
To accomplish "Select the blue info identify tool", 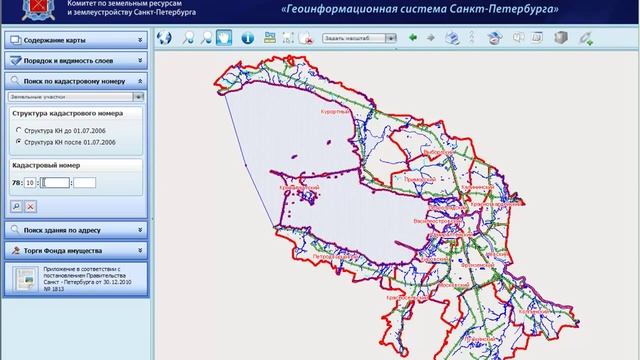I will pos(248,38).
